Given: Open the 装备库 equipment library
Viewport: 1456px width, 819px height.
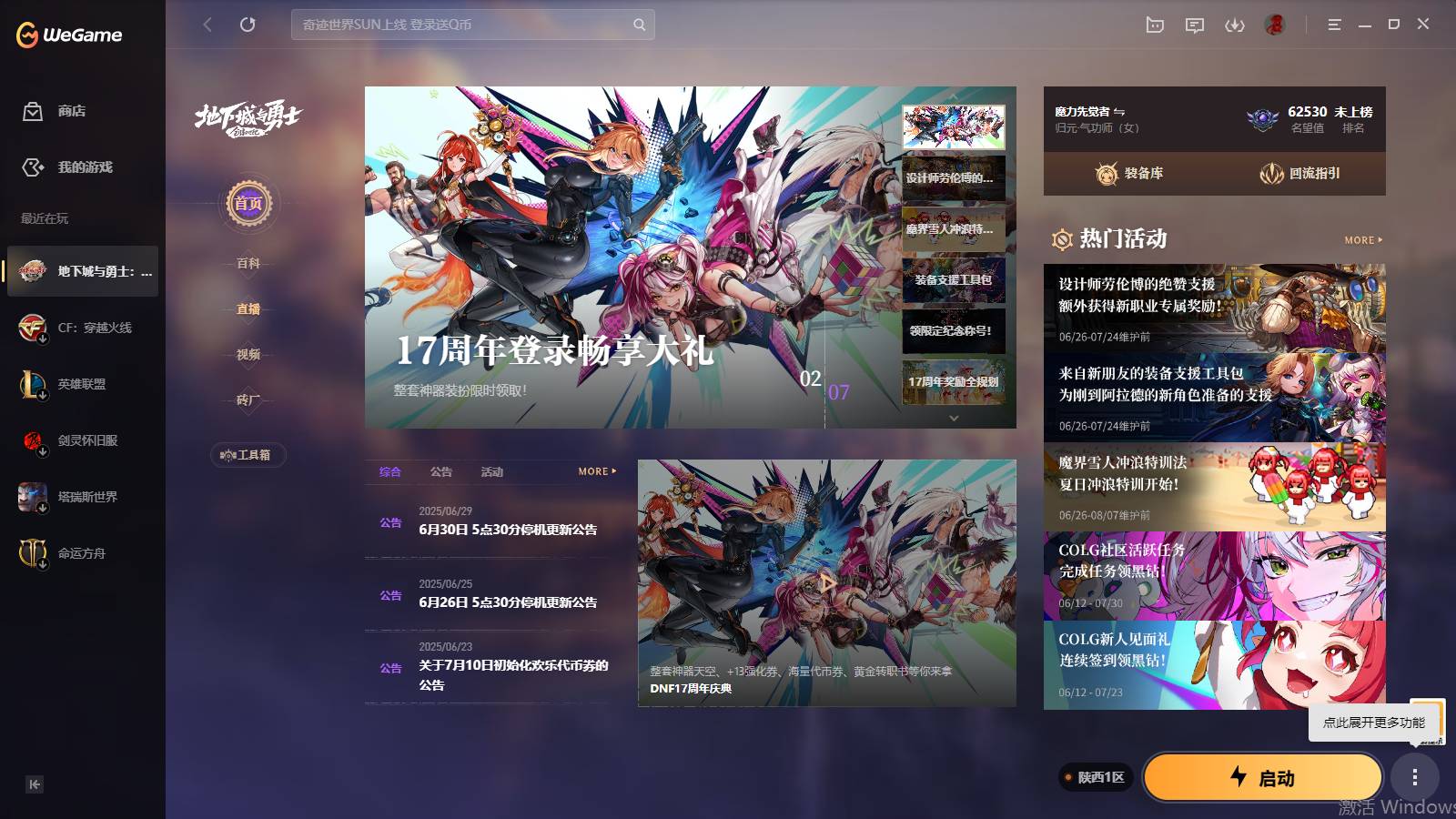Looking at the screenshot, I should tap(1129, 173).
